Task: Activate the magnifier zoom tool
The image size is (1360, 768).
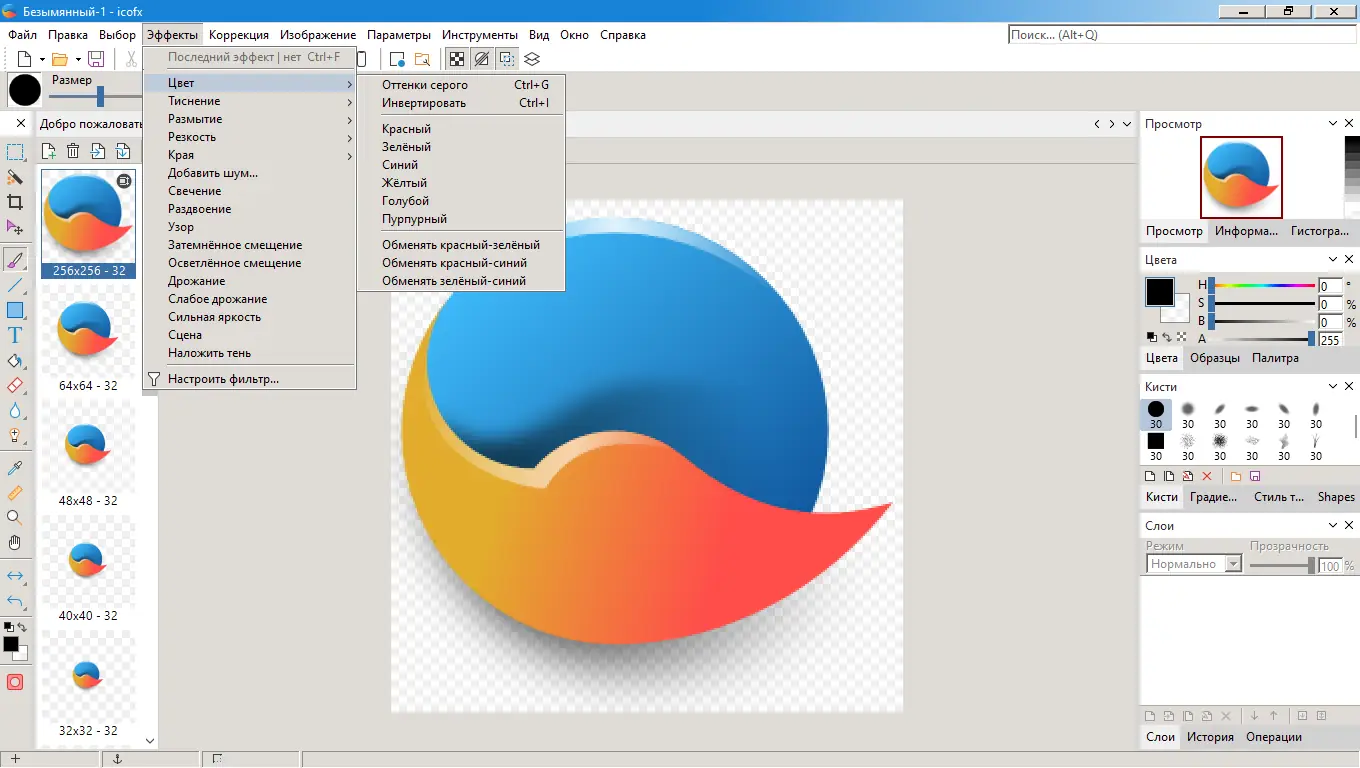Action: point(15,518)
